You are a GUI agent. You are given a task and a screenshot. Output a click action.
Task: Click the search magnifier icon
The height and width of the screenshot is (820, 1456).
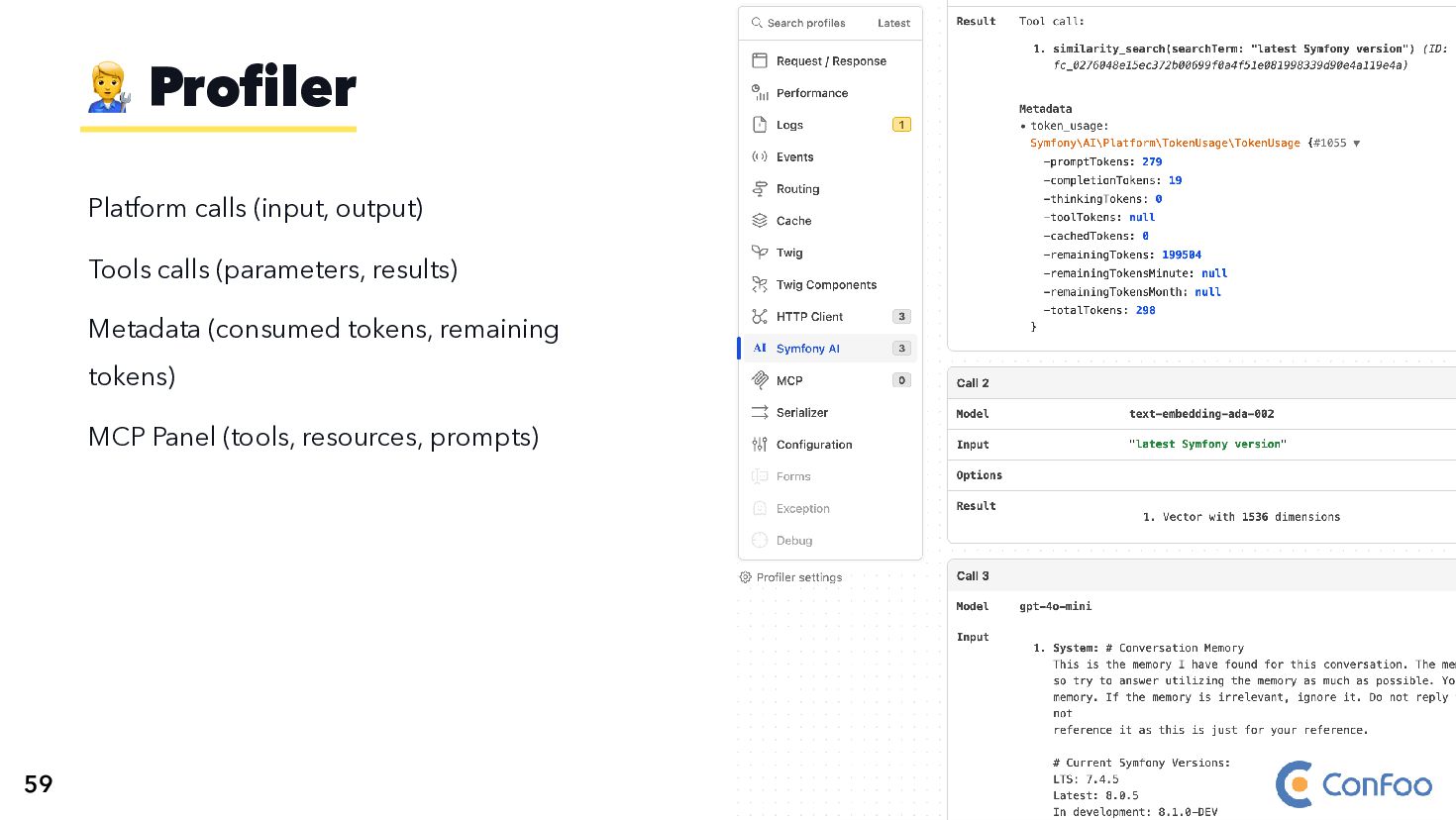757,23
